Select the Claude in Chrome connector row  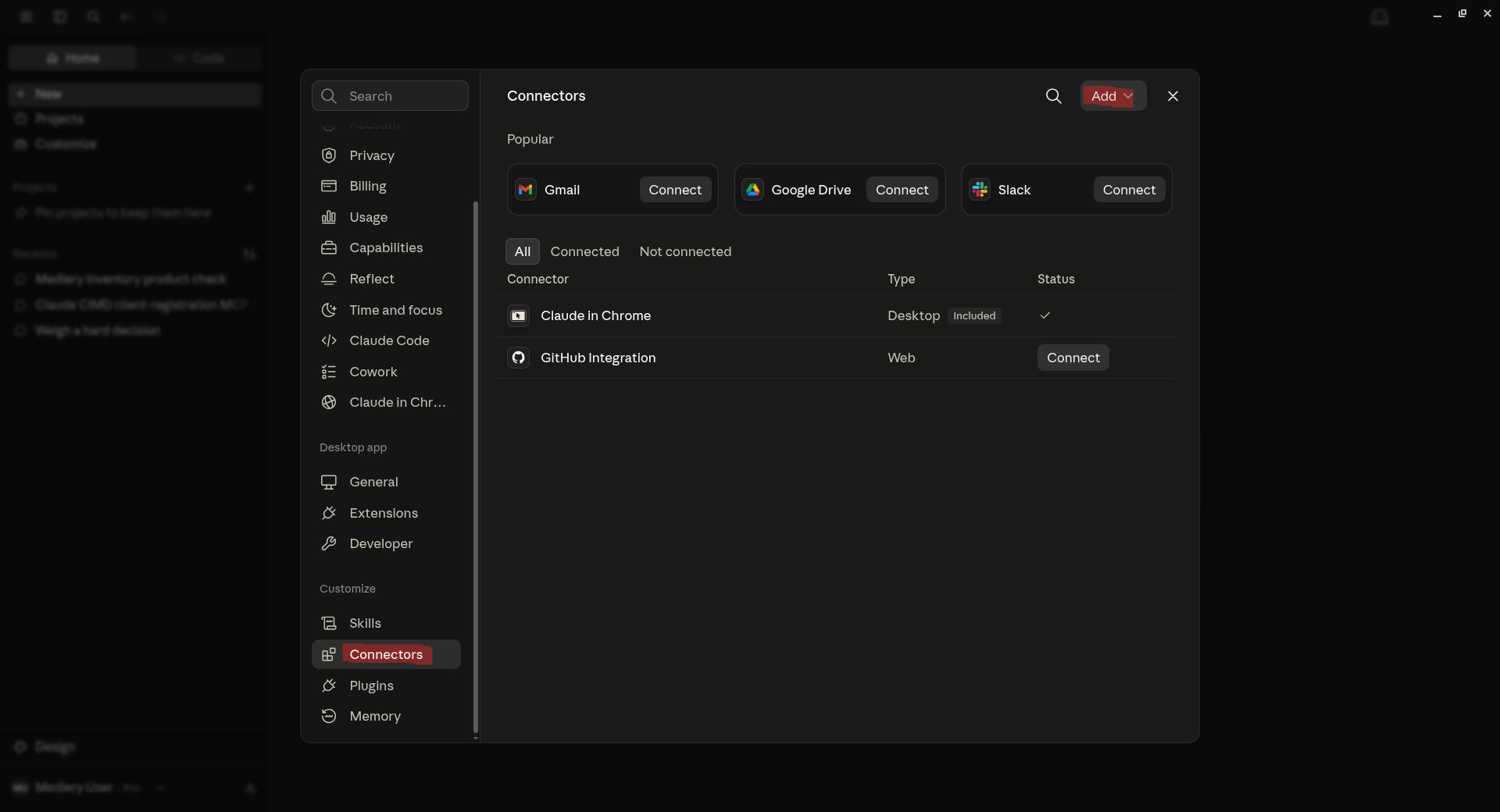[x=836, y=315]
